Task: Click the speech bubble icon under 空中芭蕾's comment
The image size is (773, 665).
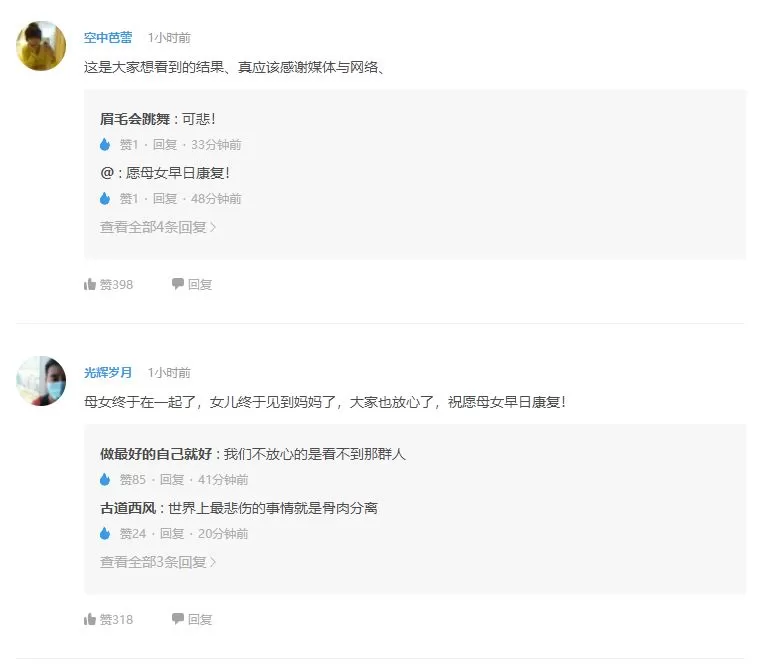Action: point(177,284)
